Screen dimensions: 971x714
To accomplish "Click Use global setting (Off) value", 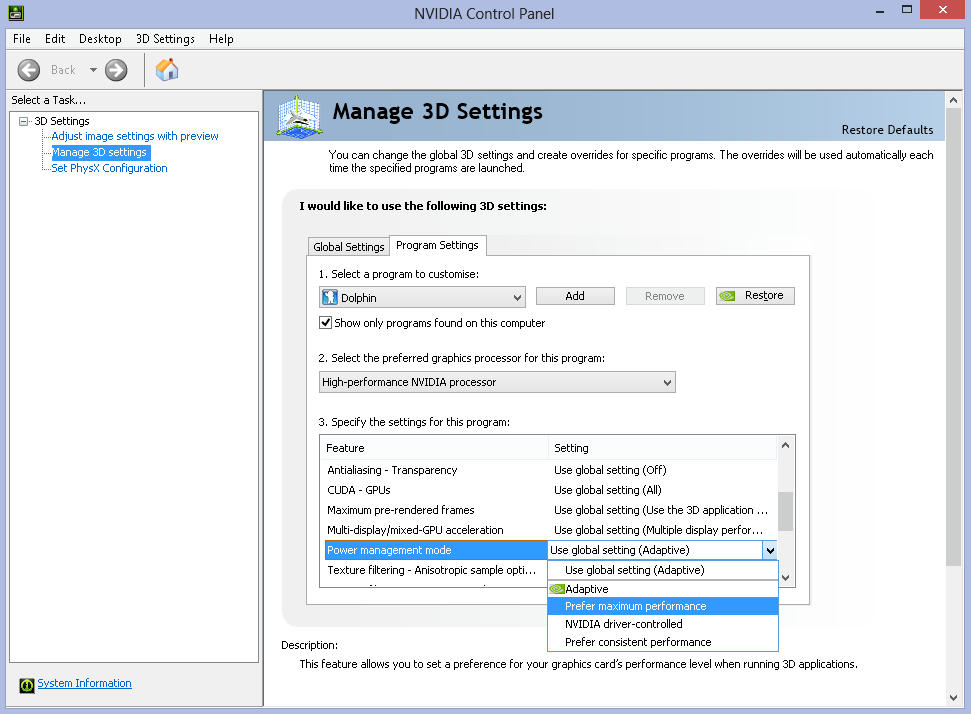I will point(610,470).
